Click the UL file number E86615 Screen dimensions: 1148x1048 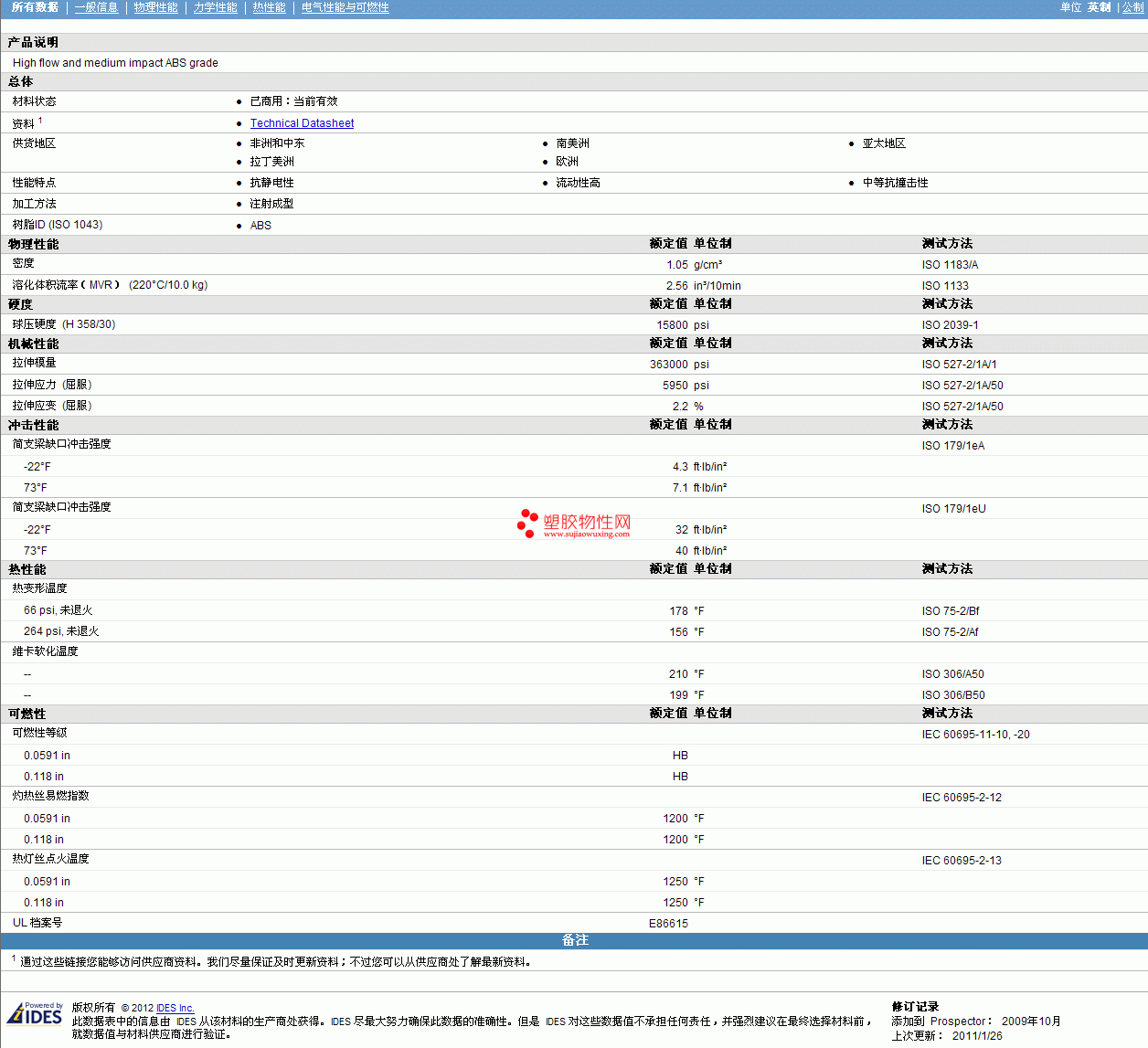[x=668, y=924]
